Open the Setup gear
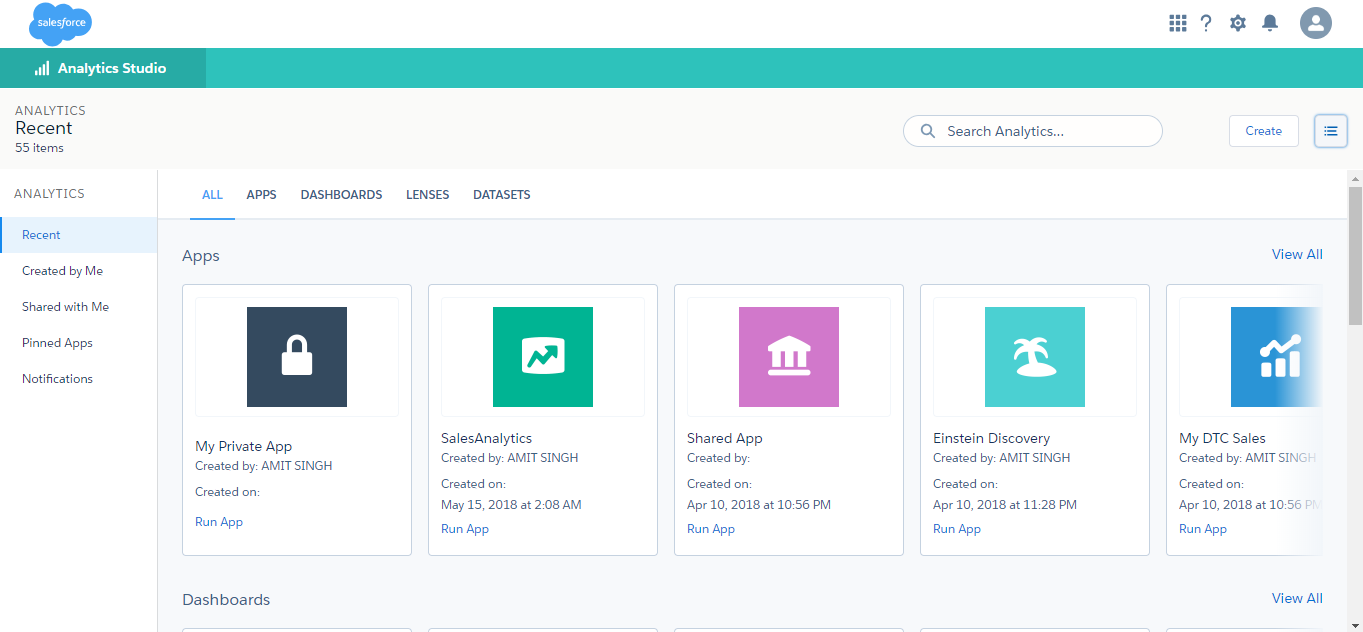Viewport: 1363px width, 632px height. pyautogui.click(x=1237, y=22)
